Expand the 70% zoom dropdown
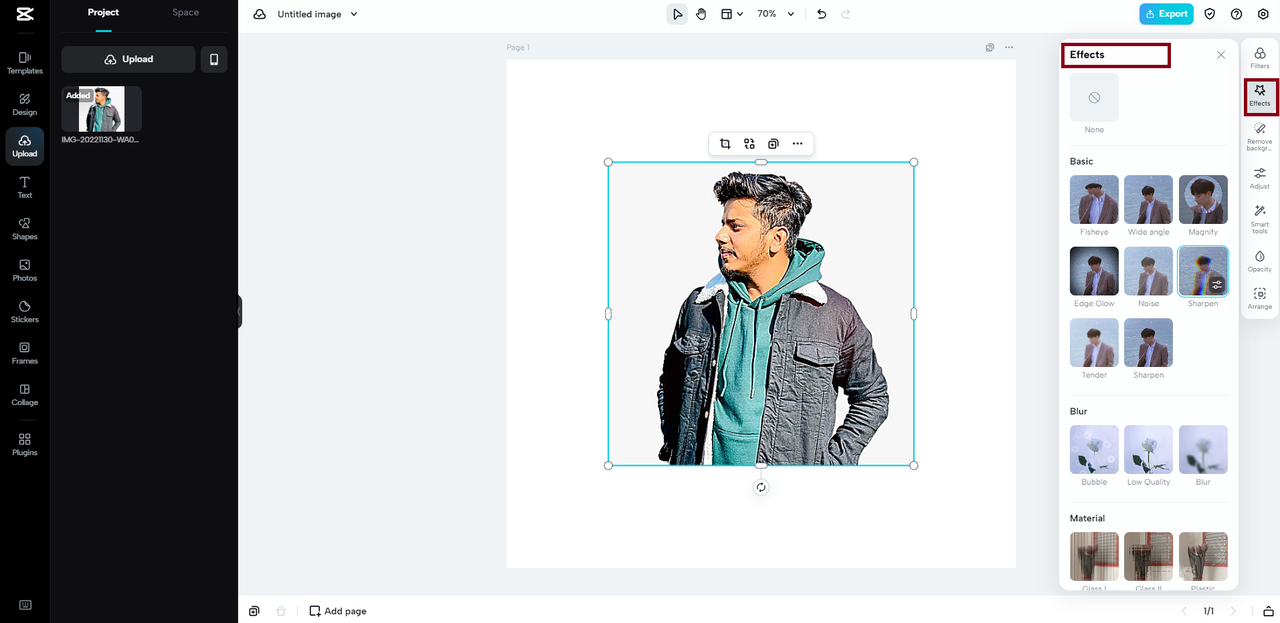 (791, 14)
